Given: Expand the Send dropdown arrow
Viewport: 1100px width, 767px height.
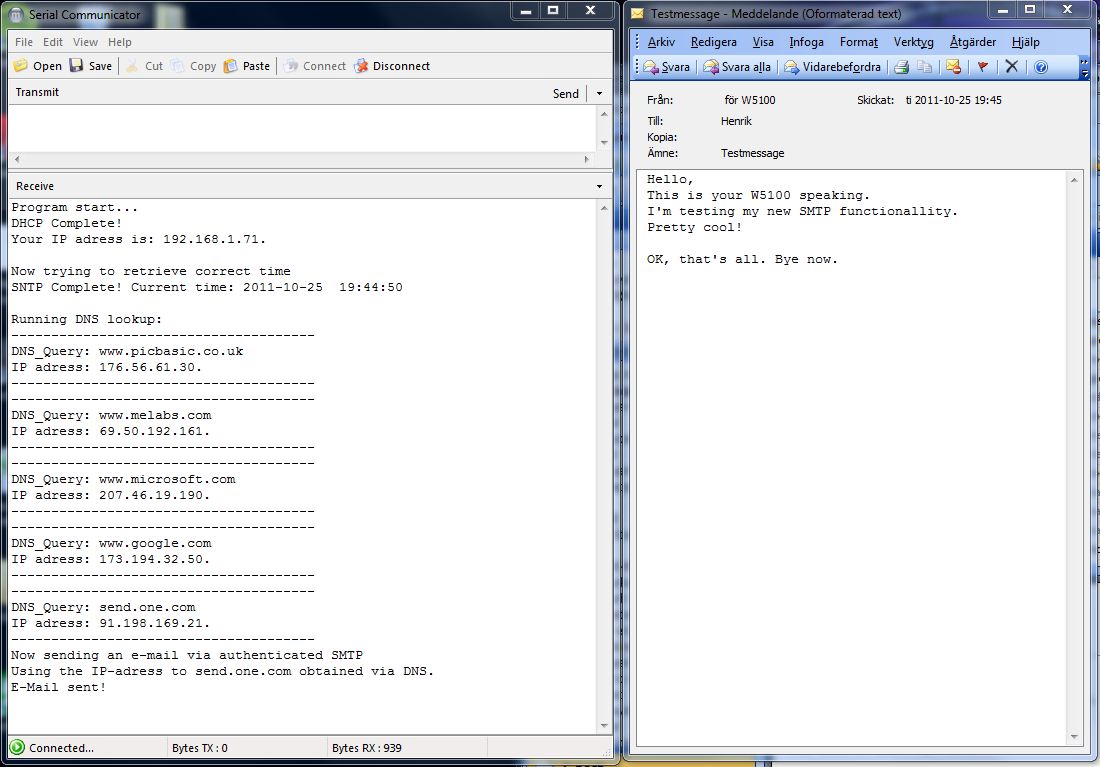Looking at the screenshot, I should pyautogui.click(x=599, y=93).
